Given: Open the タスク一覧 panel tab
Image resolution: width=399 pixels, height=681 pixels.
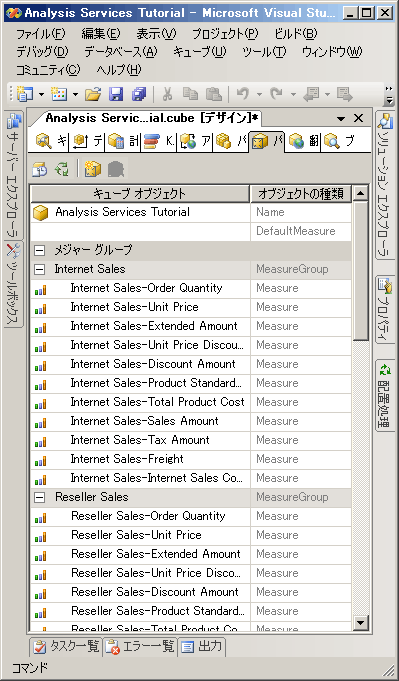Looking at the screenshot, I should pyautogui.click(x=66, y=646).
